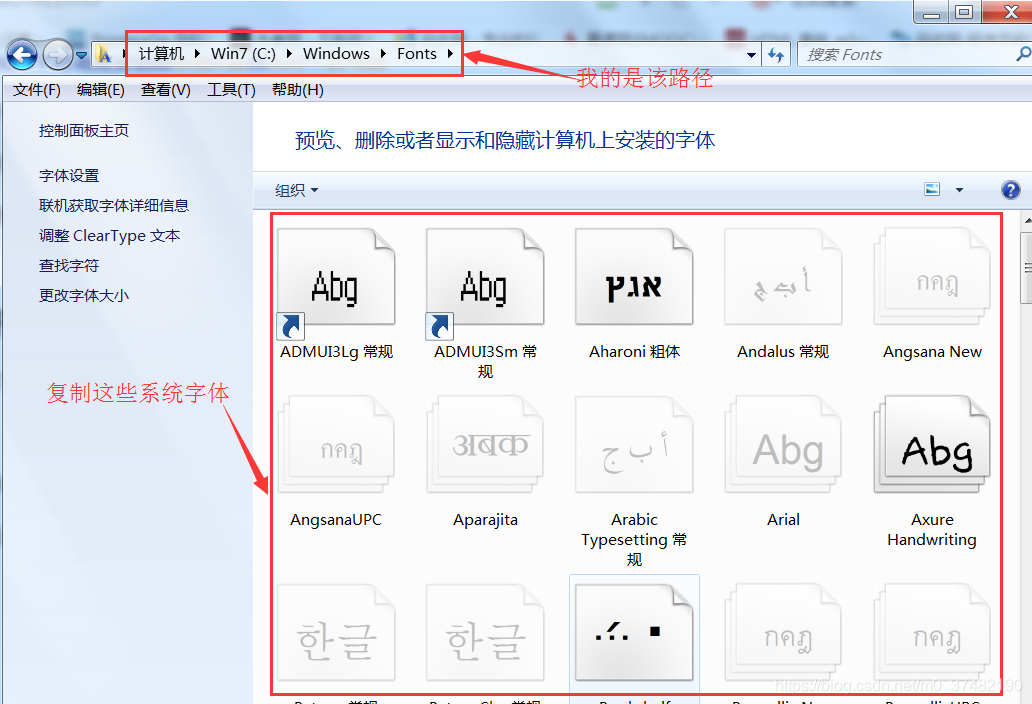Open the 查看(V) menu
Viewport: 1032px width, 704px height.
click(163, 89)
